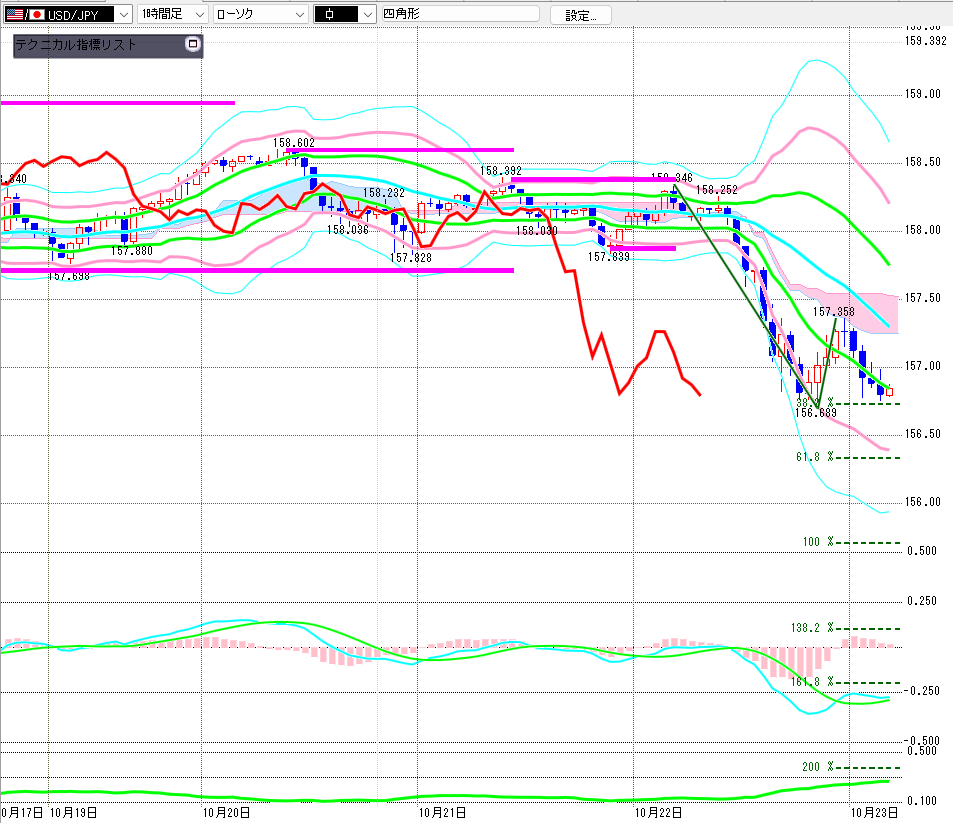Click the 10月22日 date axis label
Screen dimensions: 953x823
(x=658, y=812)
